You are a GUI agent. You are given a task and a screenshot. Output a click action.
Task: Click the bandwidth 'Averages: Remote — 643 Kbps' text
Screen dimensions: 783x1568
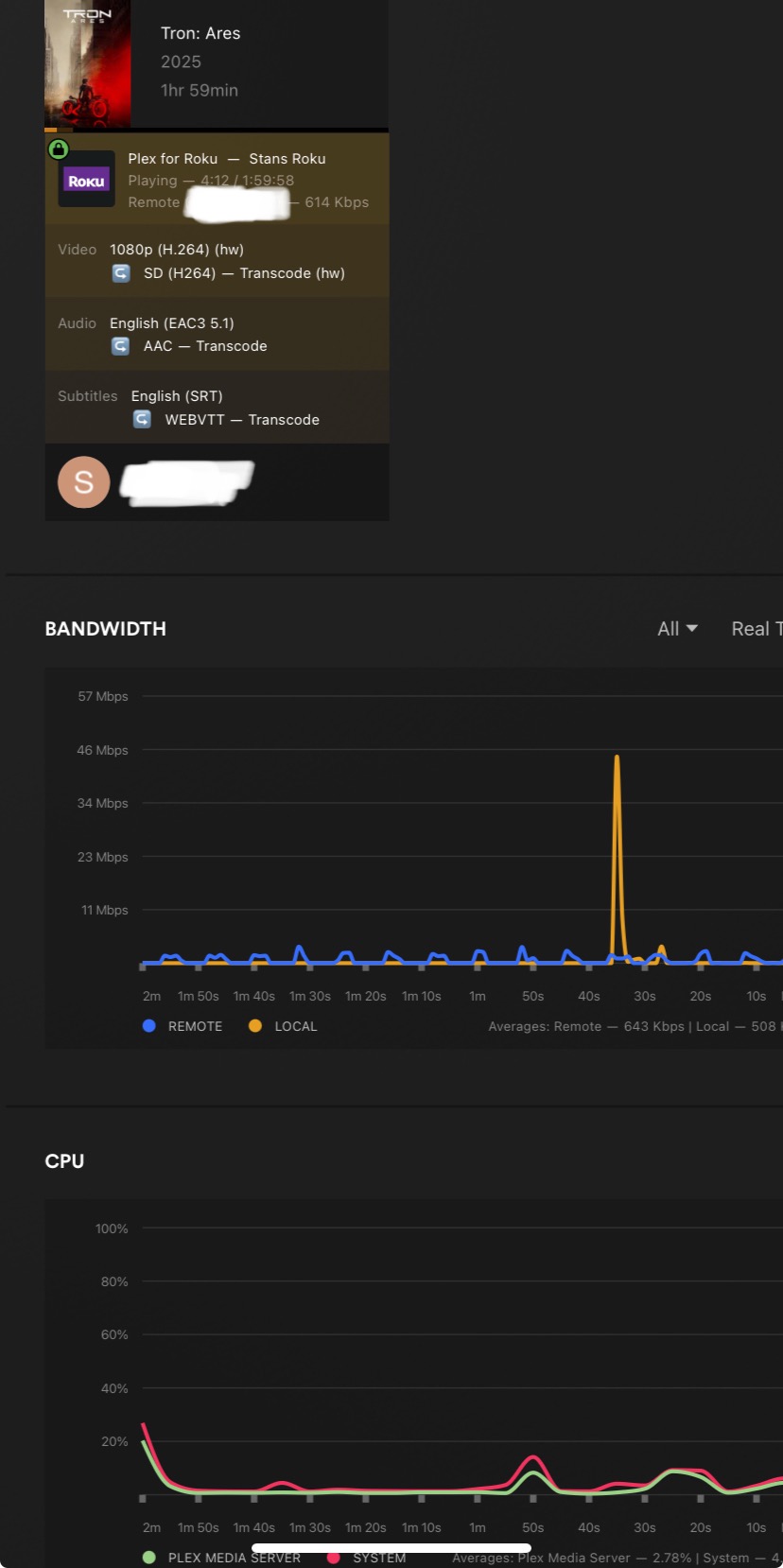(578, 1026)
